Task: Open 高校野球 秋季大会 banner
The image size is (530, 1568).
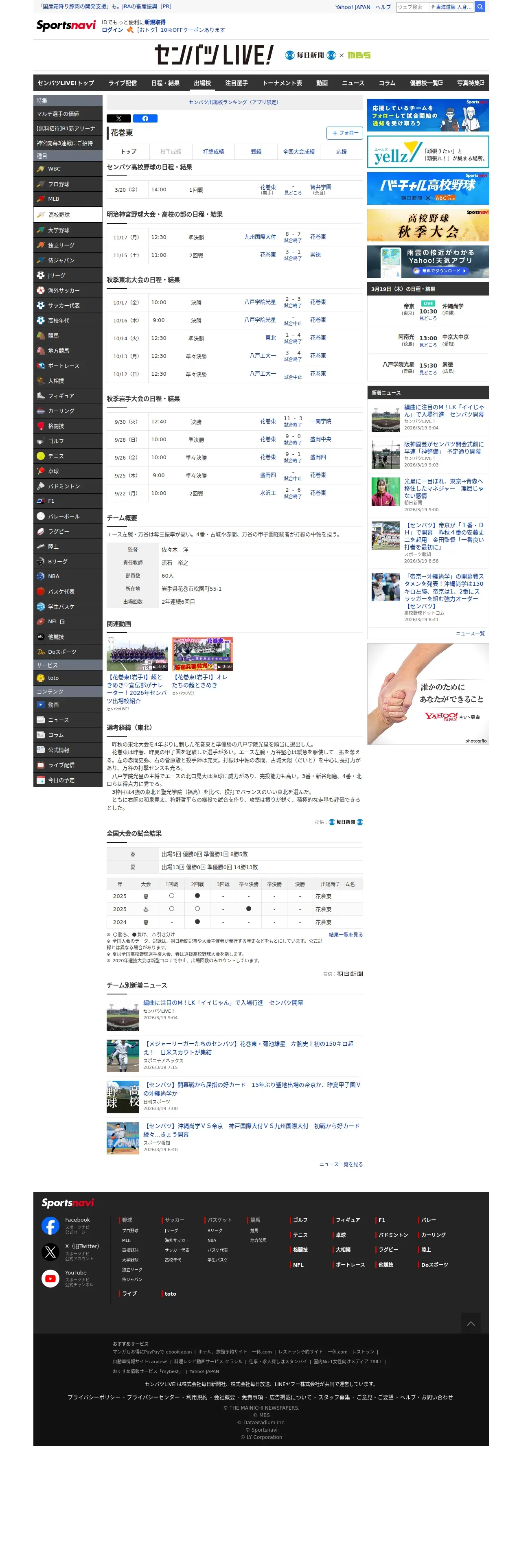Action: point(428,225)
